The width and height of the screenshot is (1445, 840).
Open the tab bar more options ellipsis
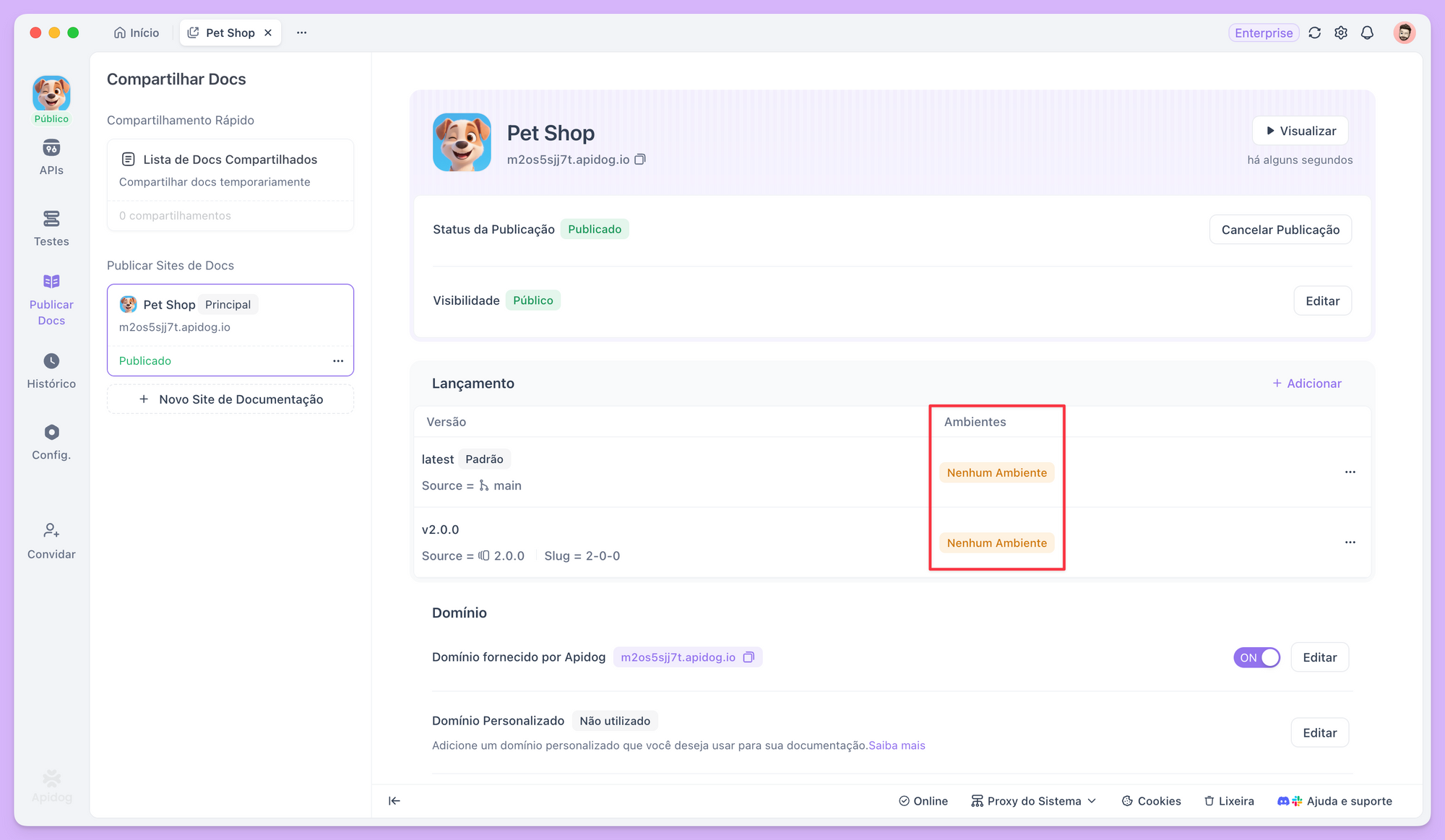(x=302, y=33)
